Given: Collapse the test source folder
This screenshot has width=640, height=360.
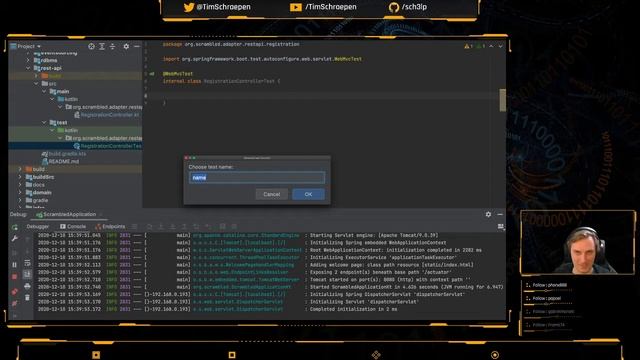Looking at the screenshot, I should tap(44, 122).
